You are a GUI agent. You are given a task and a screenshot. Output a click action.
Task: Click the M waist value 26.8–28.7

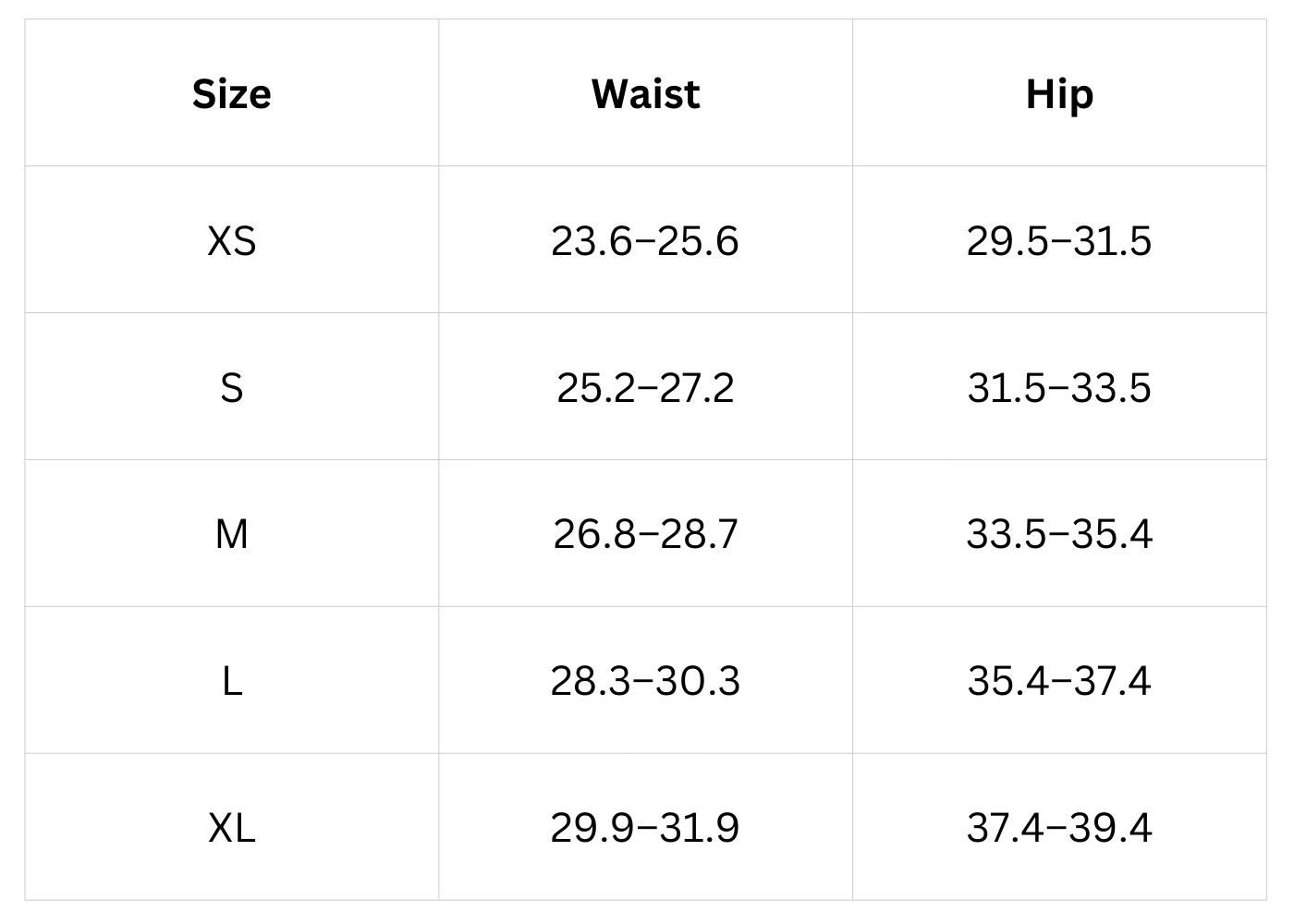pyautogui.click(x=645, y=534)
